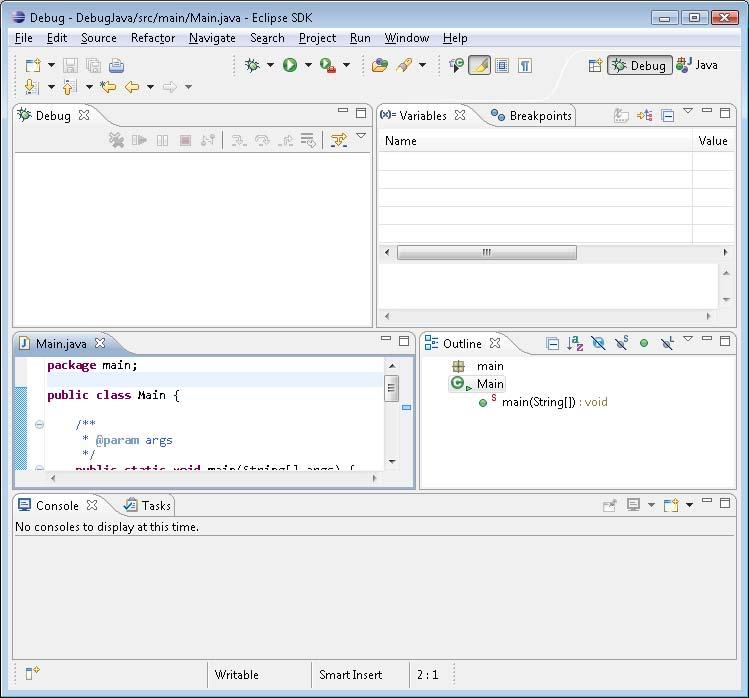Click the Run External Tools icon
Image resolution: width=749 pixels, height=698 pixels.
pos(328,65)
